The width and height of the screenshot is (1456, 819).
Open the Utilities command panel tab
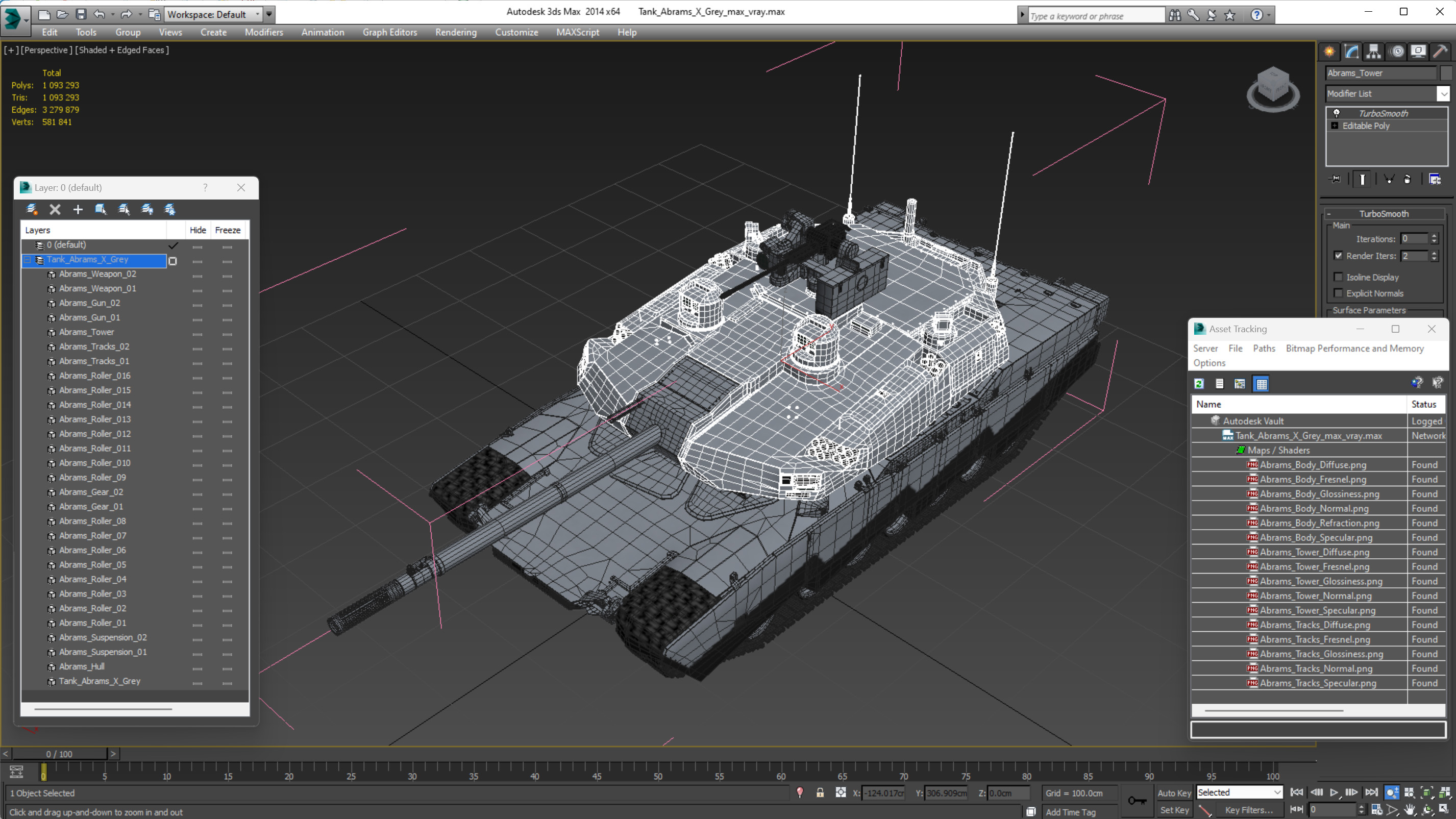tap(1440, 52)
